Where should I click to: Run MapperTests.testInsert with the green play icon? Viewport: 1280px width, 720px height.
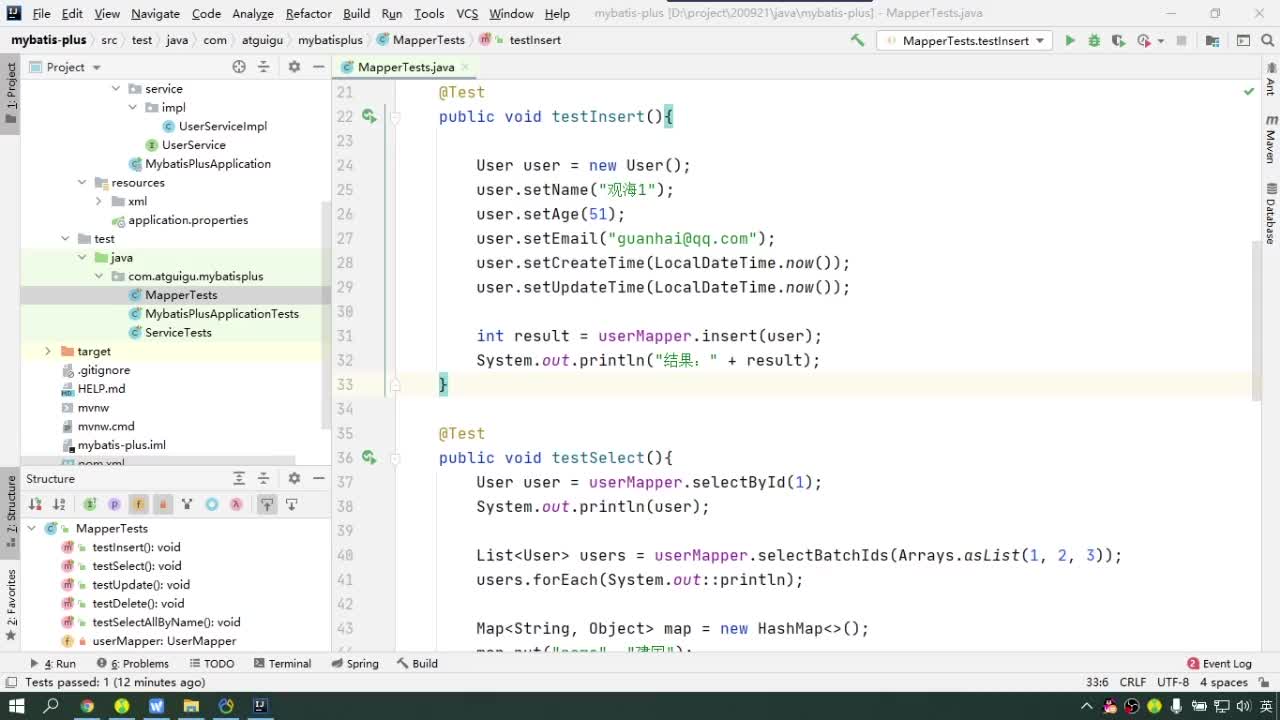click(1070, 40)
